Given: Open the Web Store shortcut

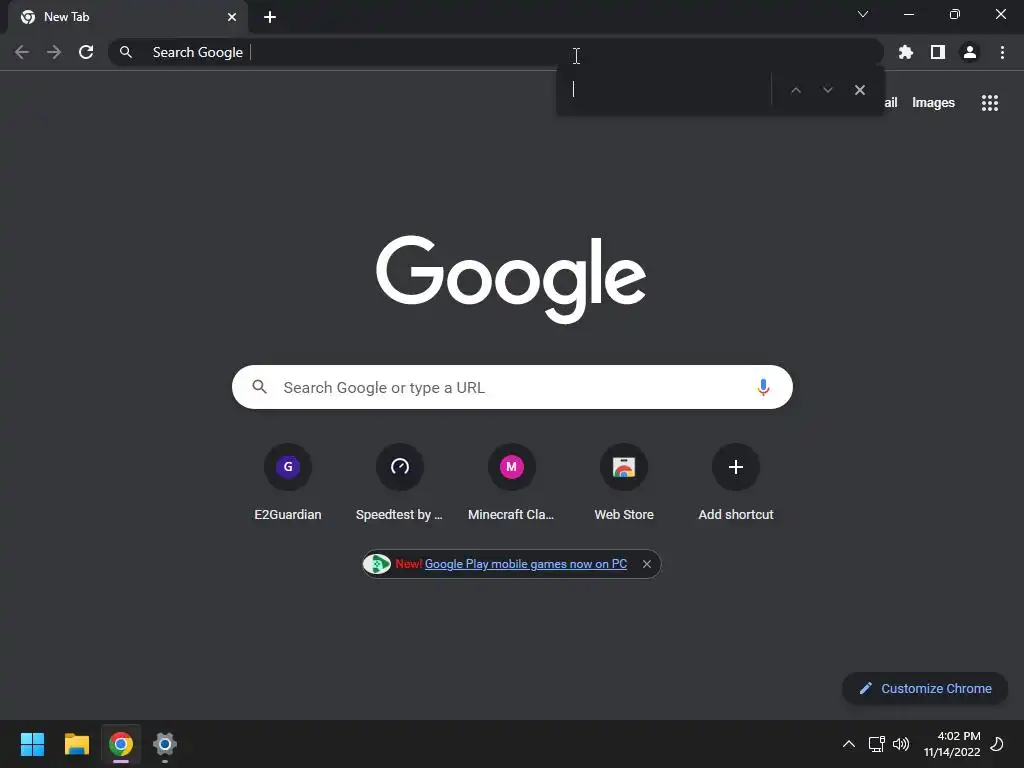Looking at the screenshot, I should point(624,483).
